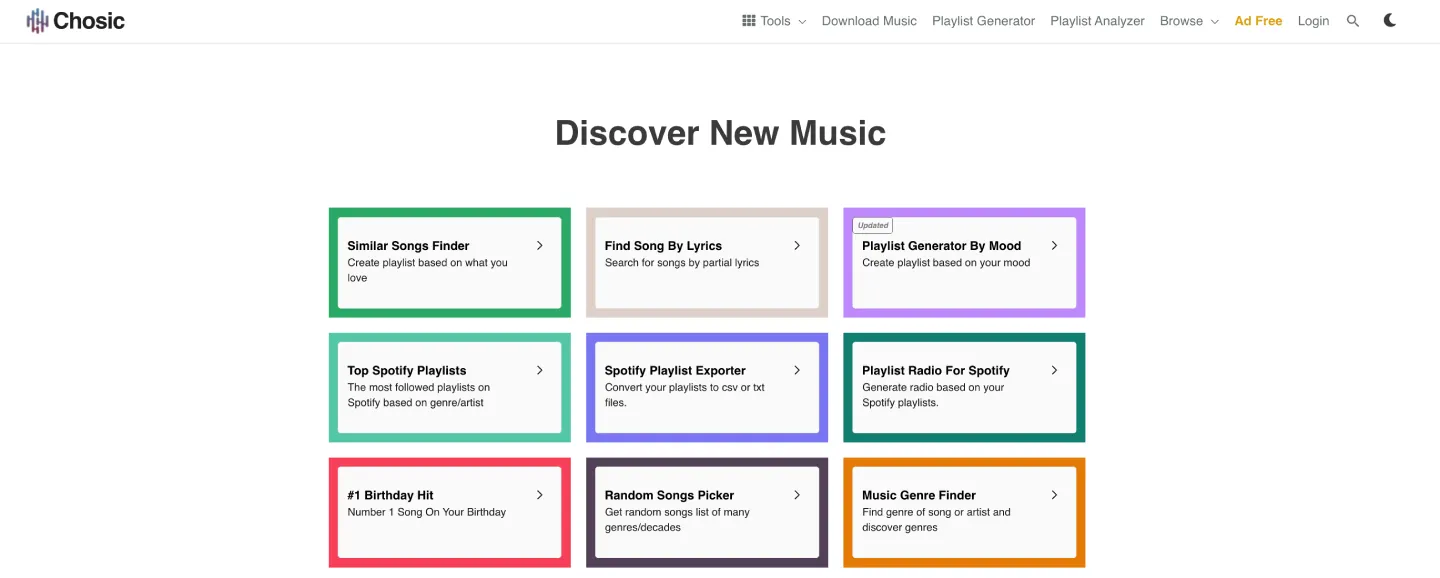The height and width of the screenshot is (578, 1440).
Task: Click the Chosic logo icon
Action: click(x=37, y=21)
